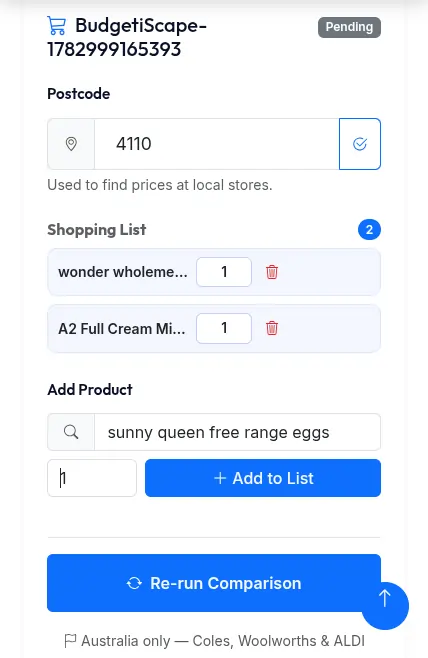
Task: Click the magnifier icon in Add Product
Action: tap(71, 432)
